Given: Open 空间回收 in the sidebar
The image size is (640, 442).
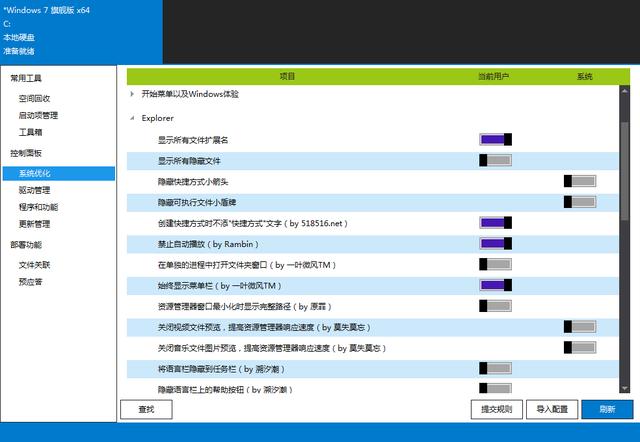Looking at the screenshot, I should (34, 98).
